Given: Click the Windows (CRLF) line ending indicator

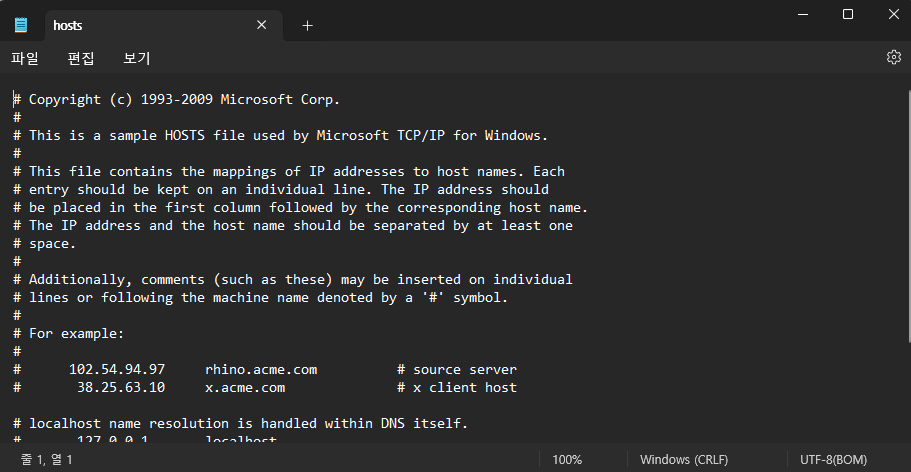Looking at the screenshot, I should 684,460.
